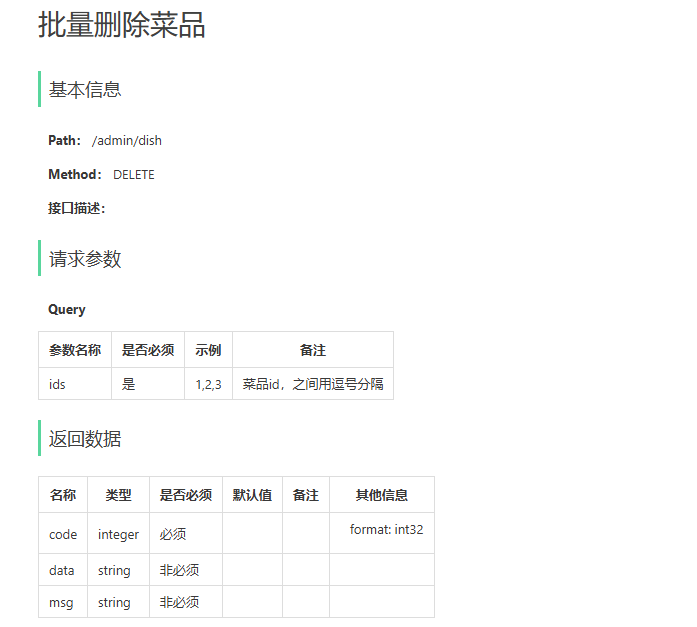The width and height of the screenshot is (697, 627).
Task: Select the 请求参数 section heading
Action: click(85, 260)
